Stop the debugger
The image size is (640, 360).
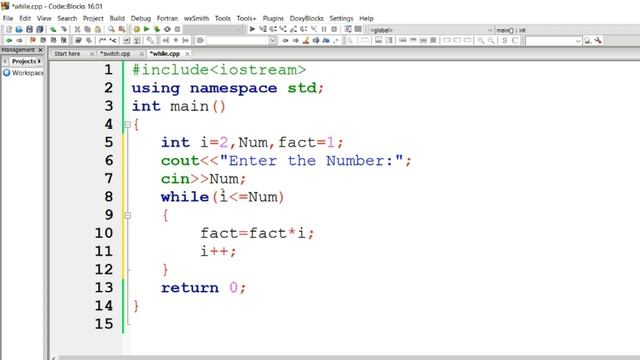(334, 29)
